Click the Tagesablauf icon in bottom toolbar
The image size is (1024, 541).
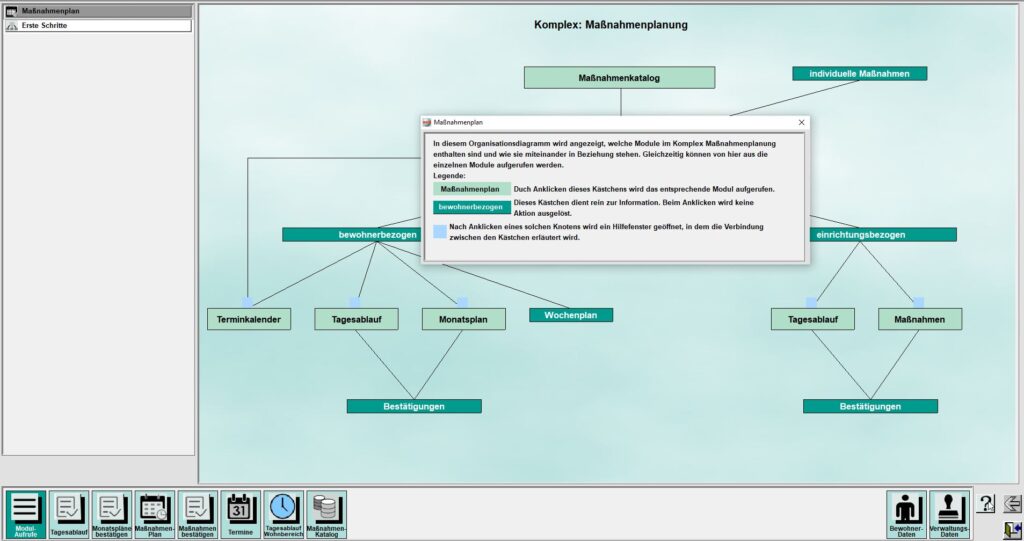click(69, 514)
